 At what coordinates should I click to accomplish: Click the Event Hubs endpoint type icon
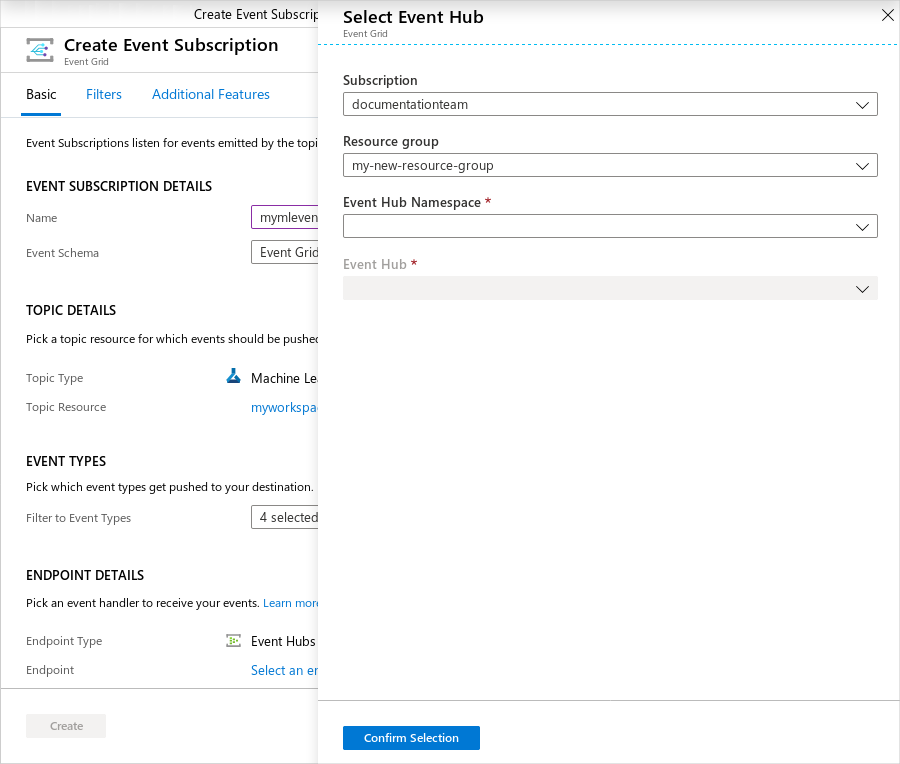pyautogui.click(x=234, y=641)
